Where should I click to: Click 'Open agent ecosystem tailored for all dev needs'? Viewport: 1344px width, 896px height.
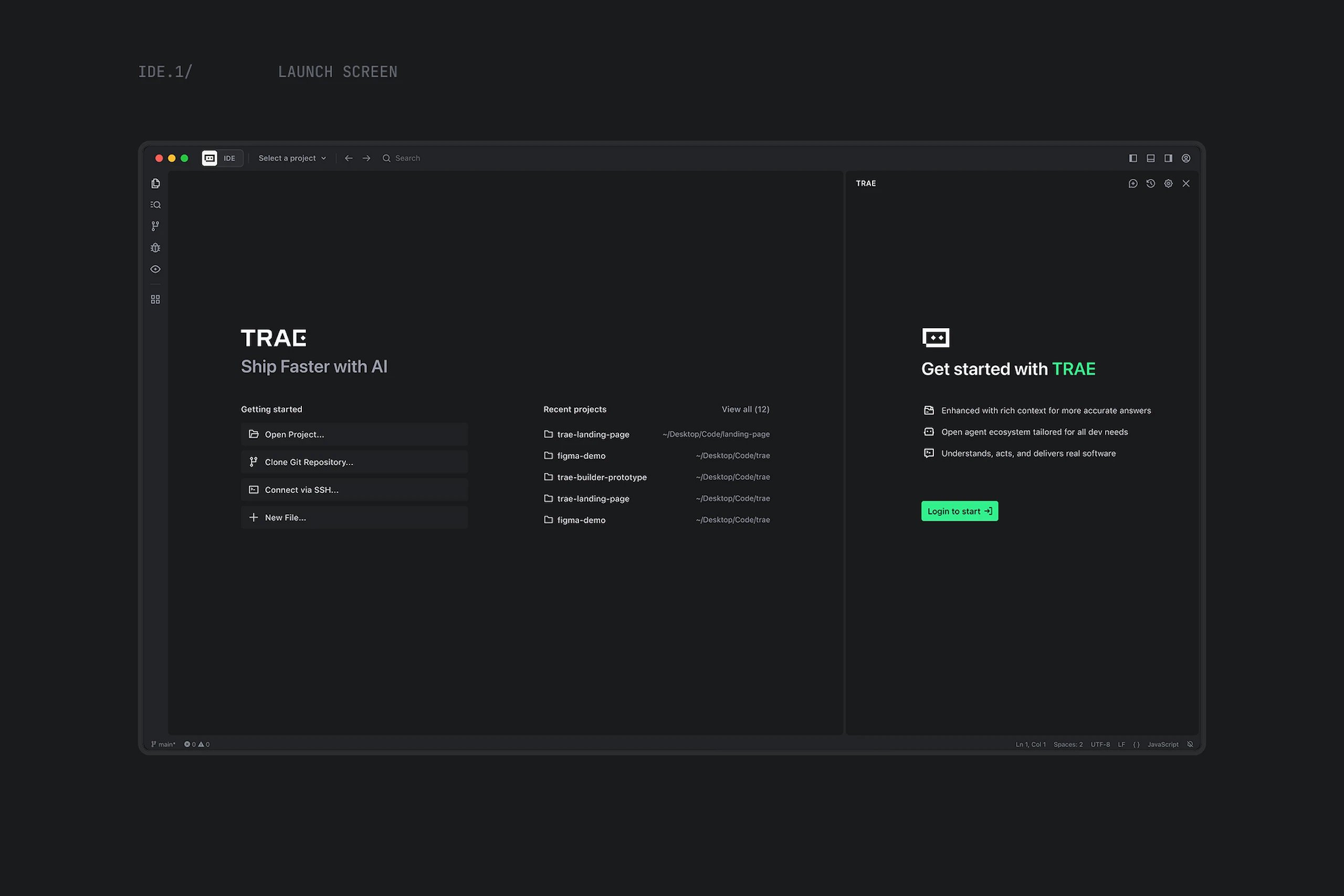(x=1034, y=432)
